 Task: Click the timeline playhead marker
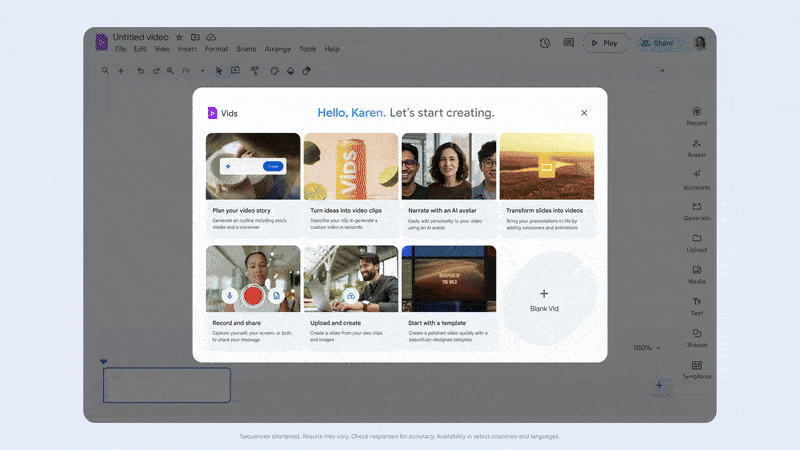[x=104, y=362]
